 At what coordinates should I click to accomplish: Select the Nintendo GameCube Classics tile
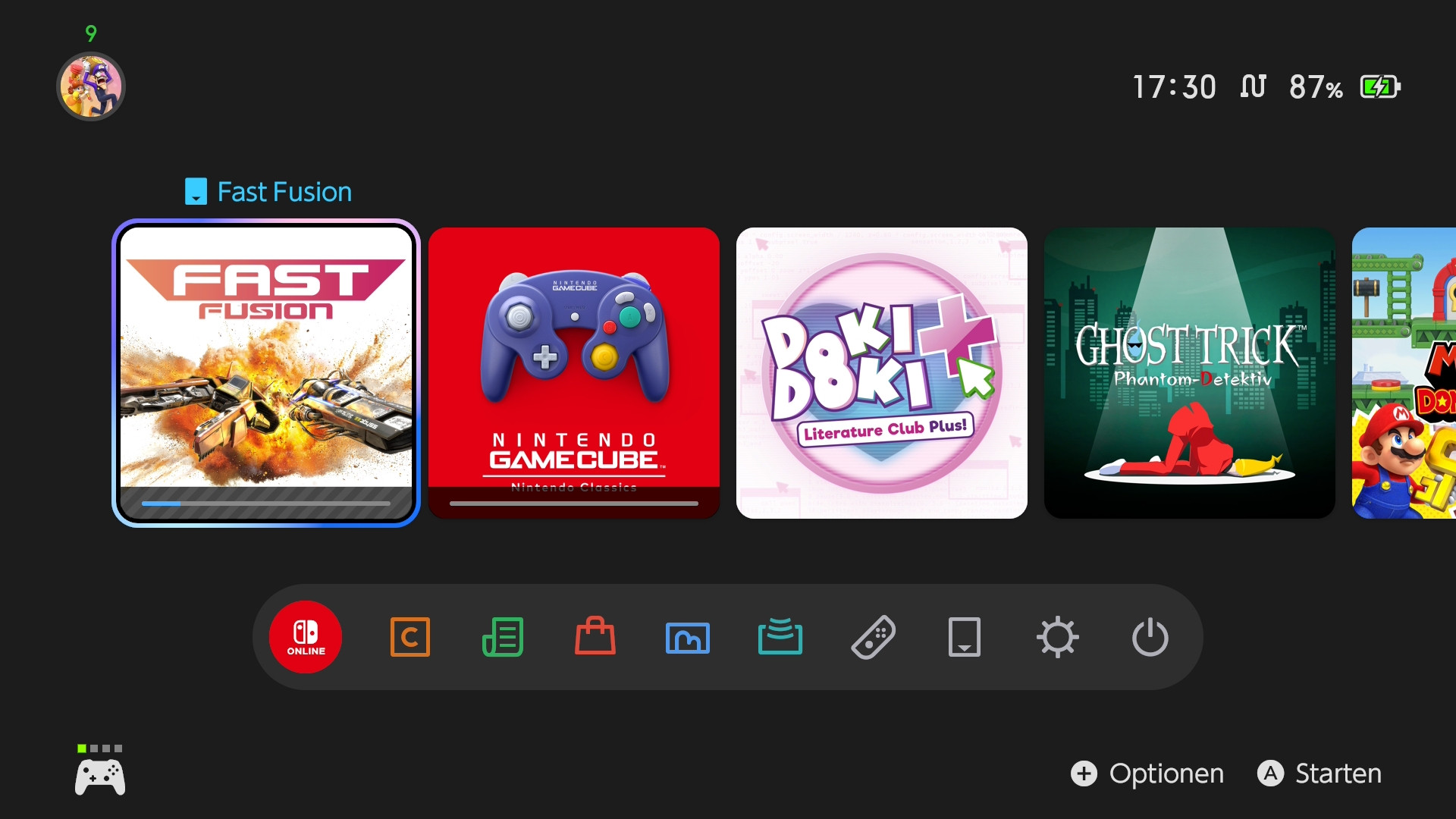click(574, 373)
